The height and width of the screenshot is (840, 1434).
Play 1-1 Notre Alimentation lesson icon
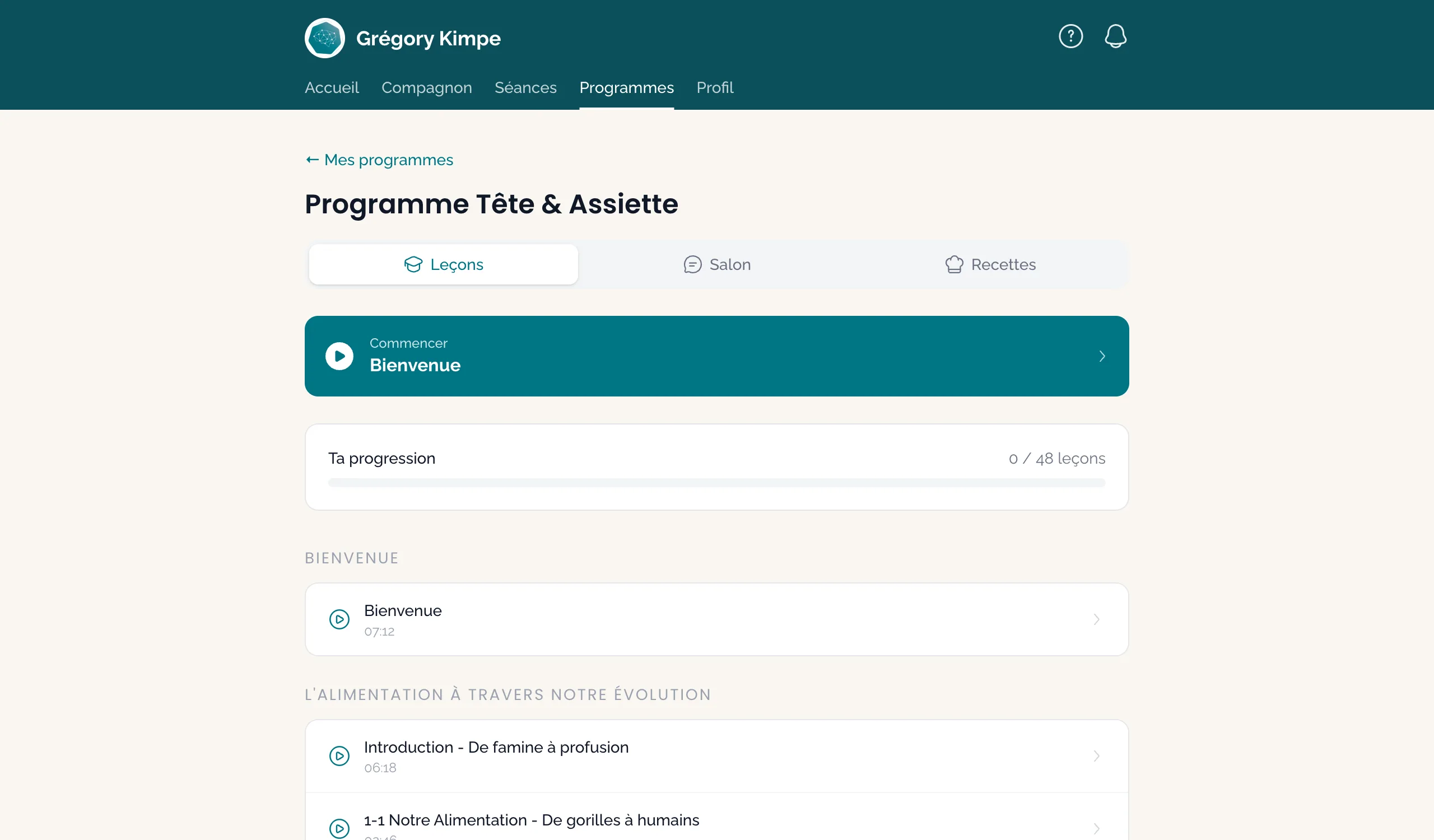(x=339, y=829)
